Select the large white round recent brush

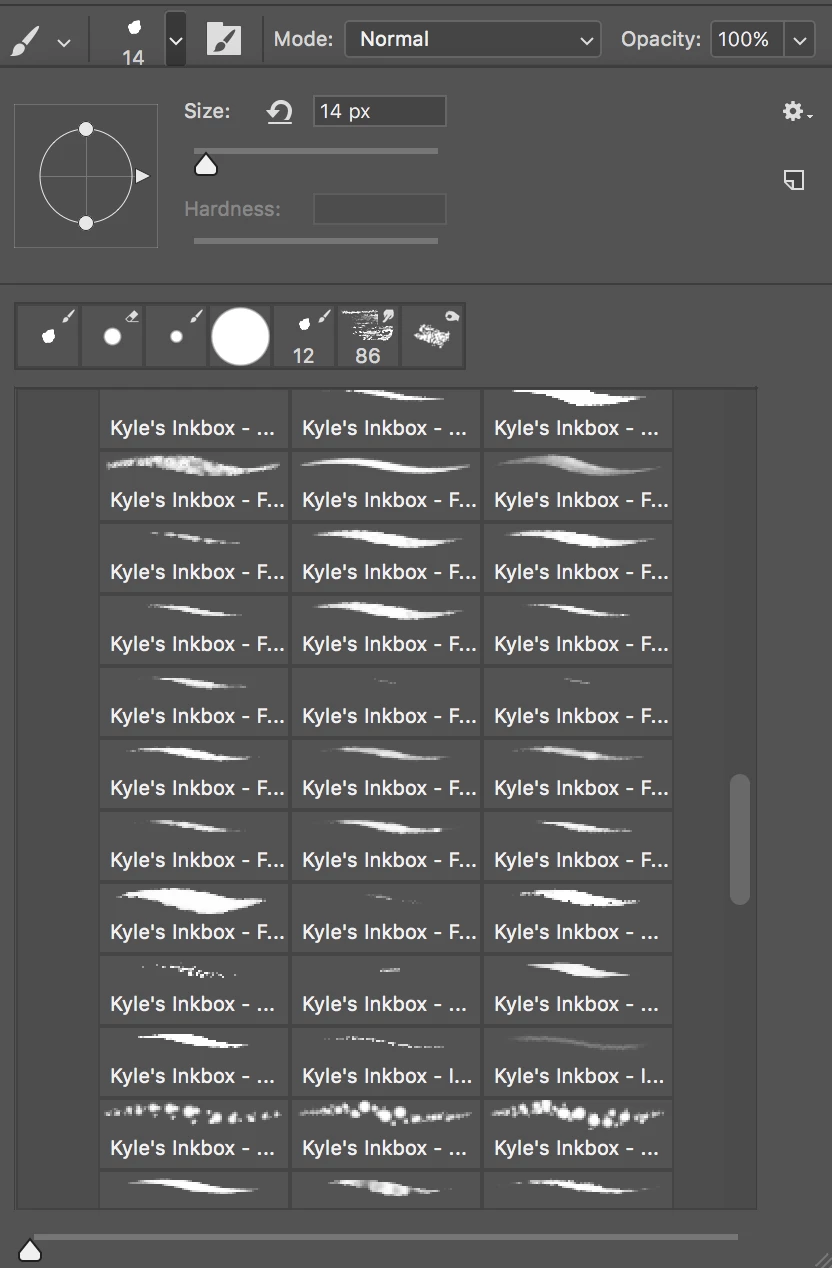click(240, 336)
